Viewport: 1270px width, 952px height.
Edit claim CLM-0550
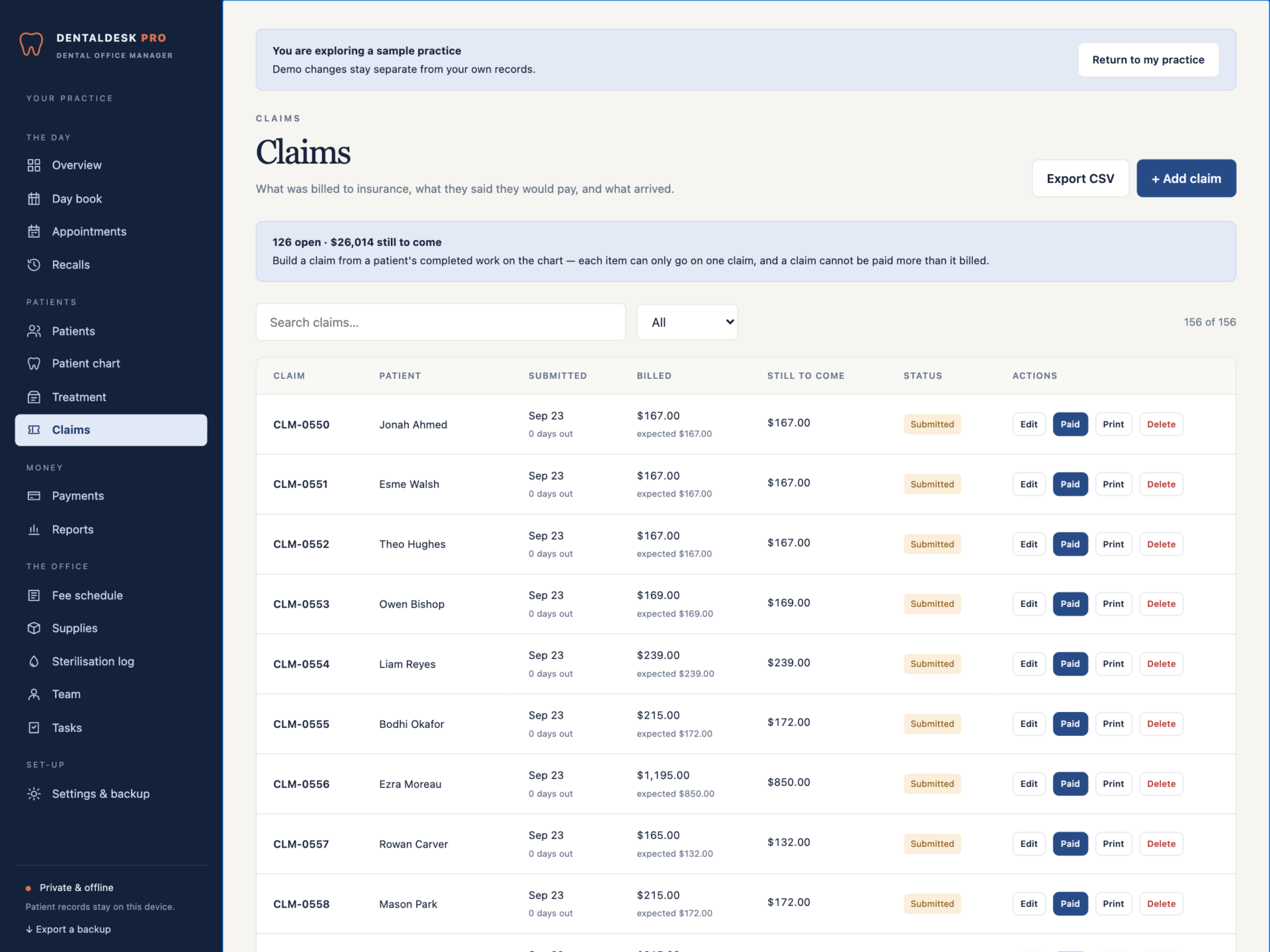[x=1029, y=424]
